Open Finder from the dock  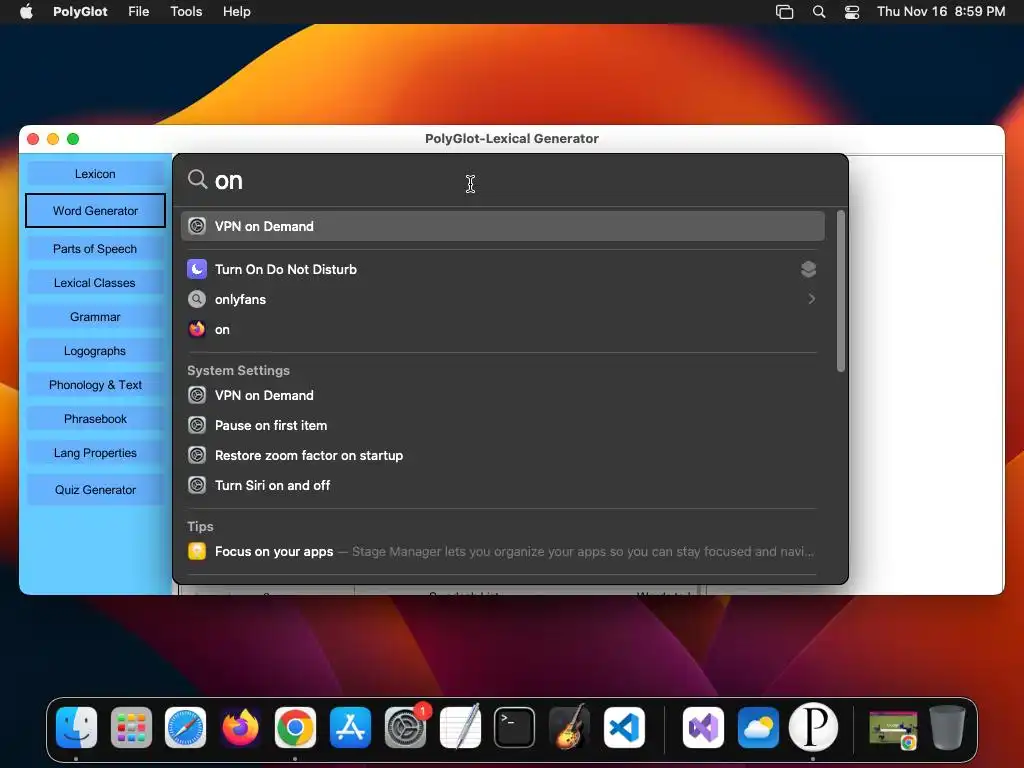click(x=76, y=727)
